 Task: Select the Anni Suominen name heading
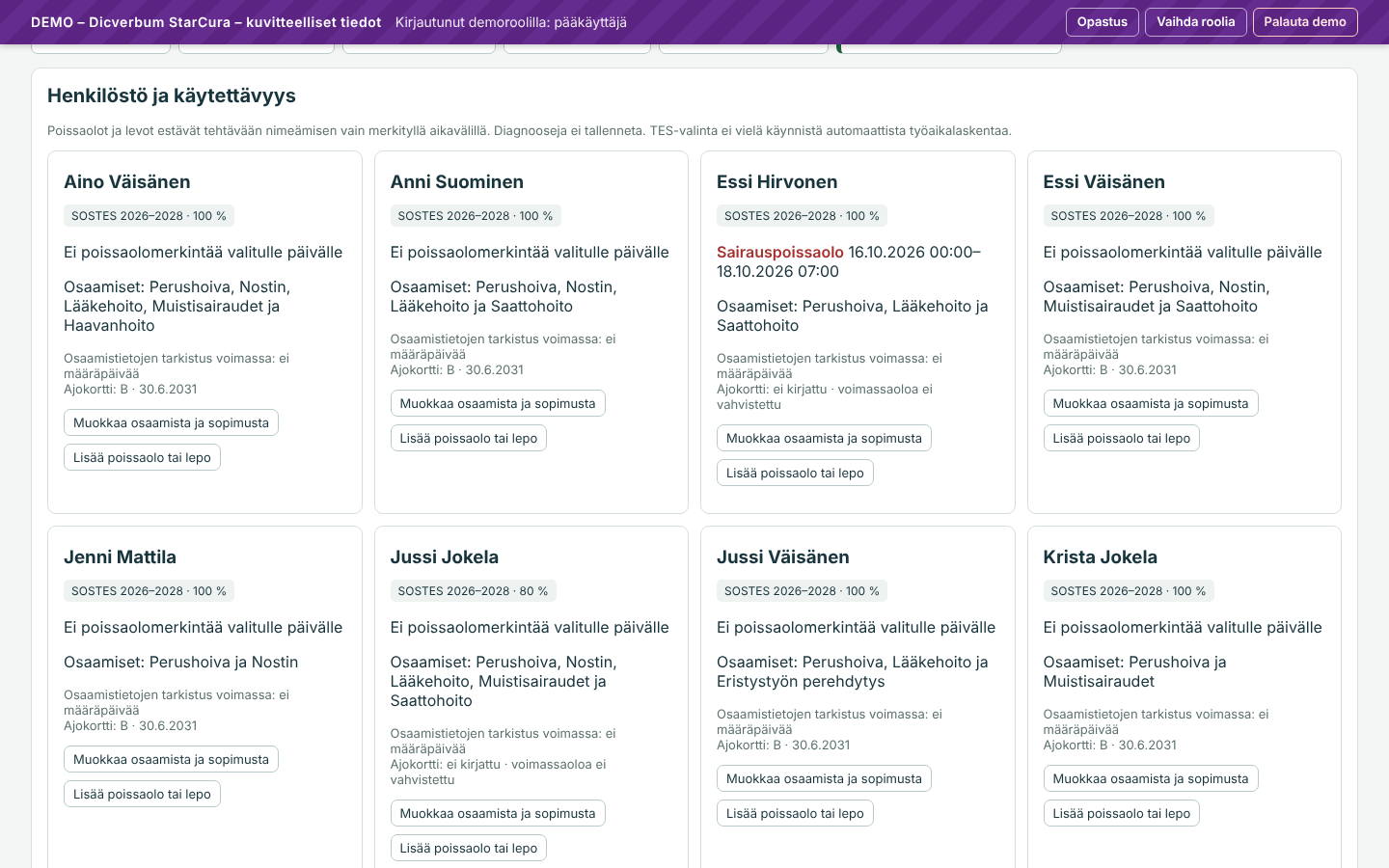pyautogui.click(x=457, y=181)
